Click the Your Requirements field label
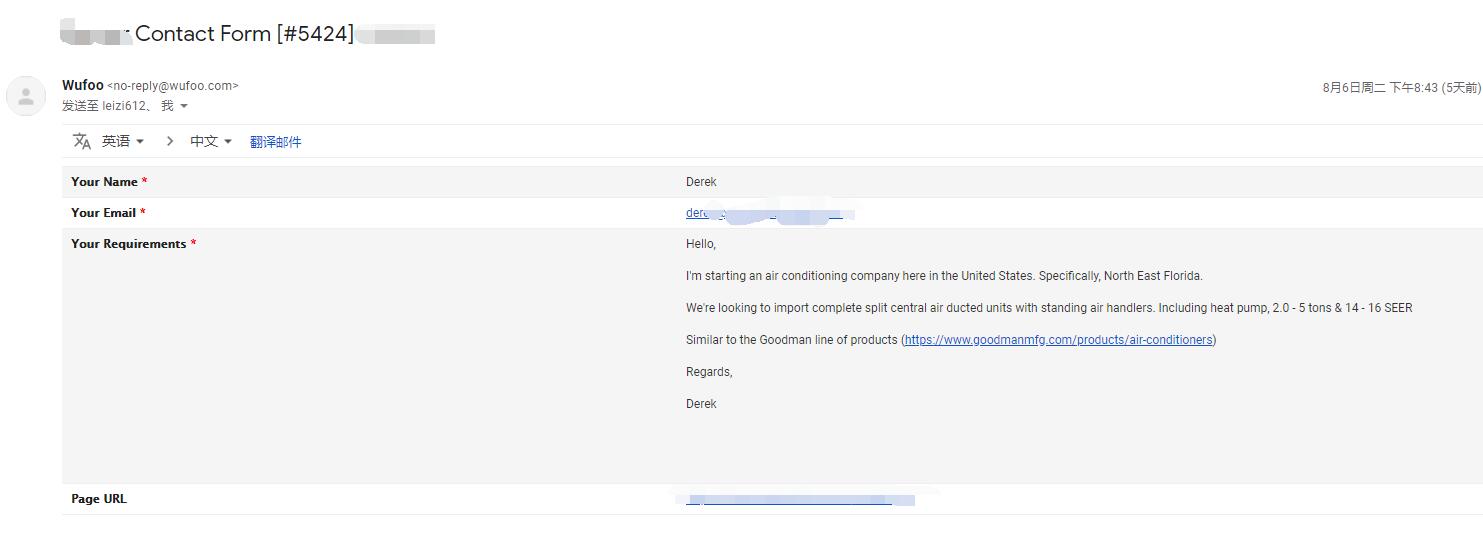 [x=128, y=244]
